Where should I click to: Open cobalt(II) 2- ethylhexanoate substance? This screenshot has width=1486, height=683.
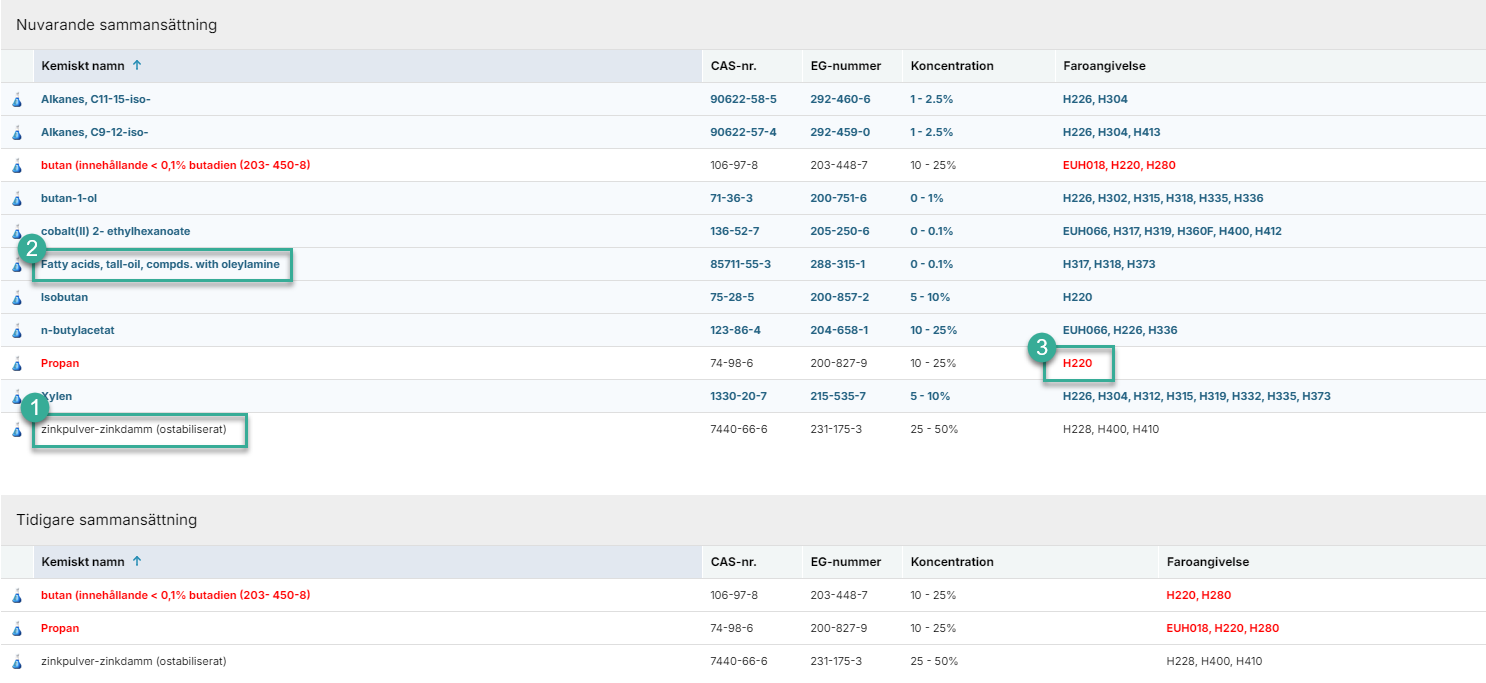tap(116, 232)
